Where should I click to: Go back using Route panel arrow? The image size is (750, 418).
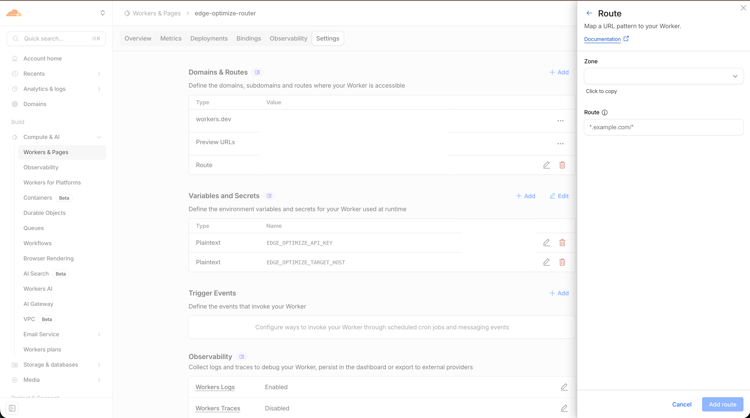589,13
